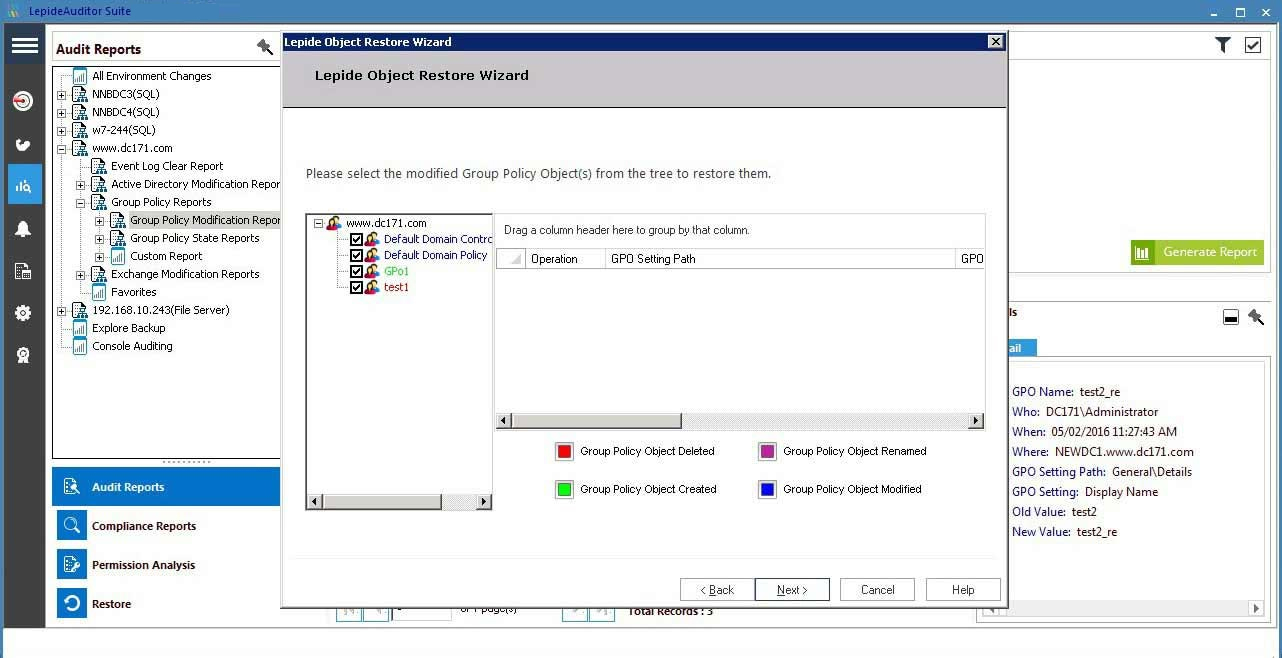Click the right scroll arrow under the wizard tree
1282x658 pixels.
point(484,501)
